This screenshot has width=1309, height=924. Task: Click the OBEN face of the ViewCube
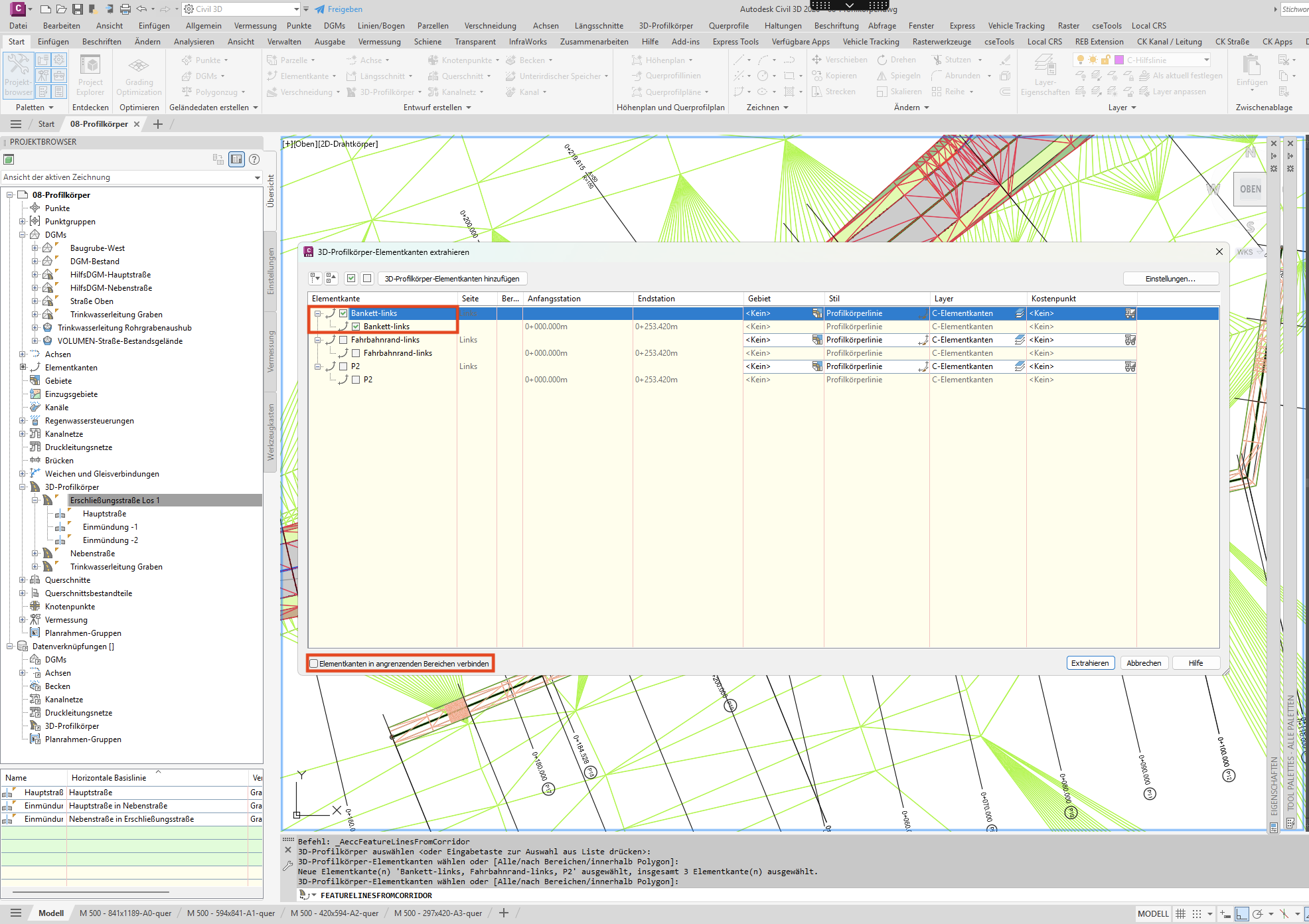(x=1251, y=189)
